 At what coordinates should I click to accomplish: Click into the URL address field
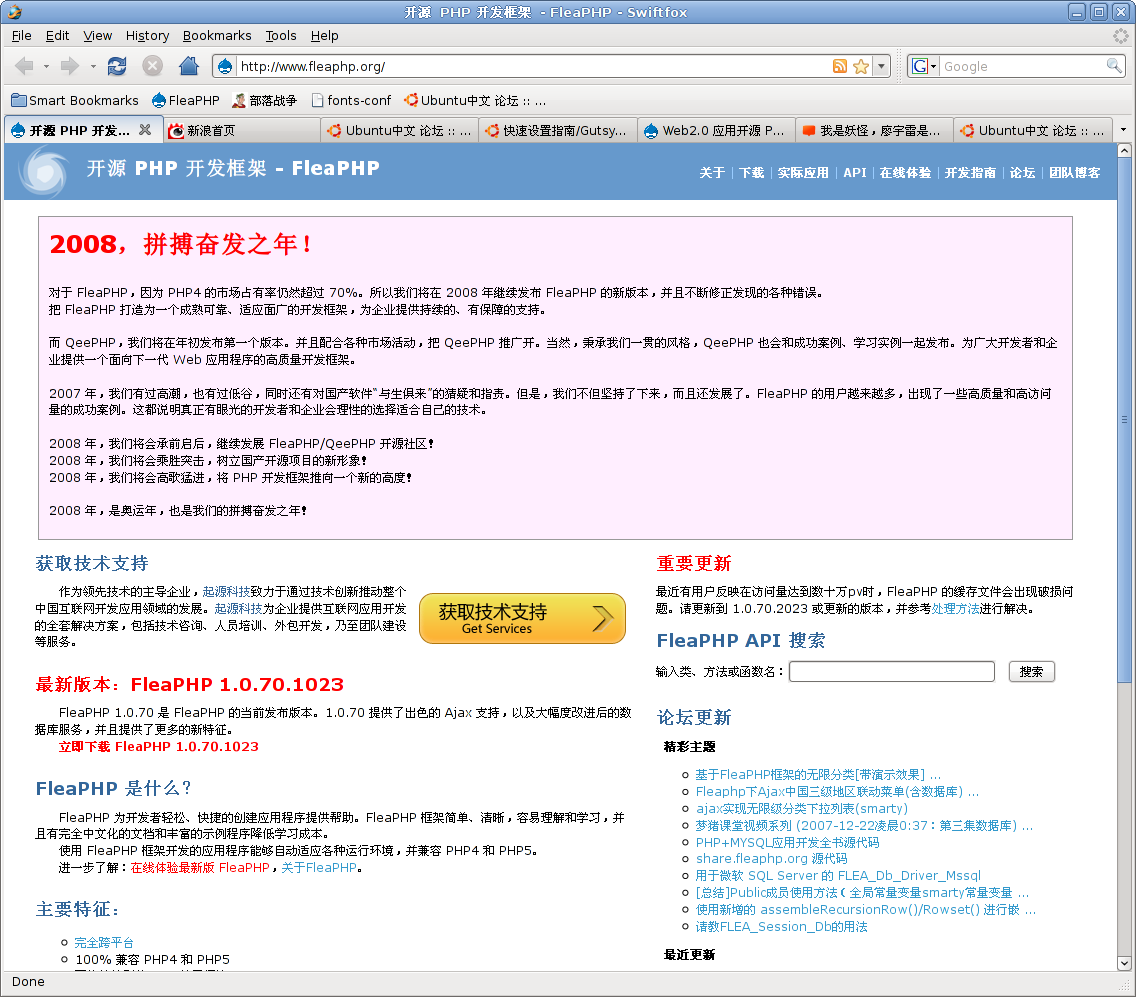[x=532, y=67]
